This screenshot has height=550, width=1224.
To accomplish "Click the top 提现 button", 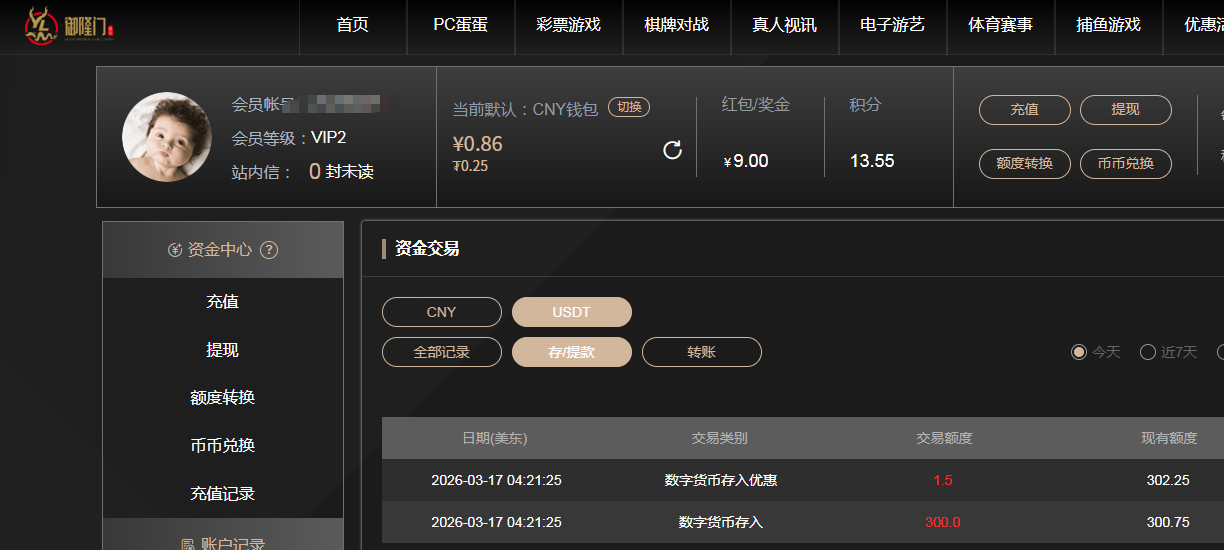I will click(x=1125, y=110).
